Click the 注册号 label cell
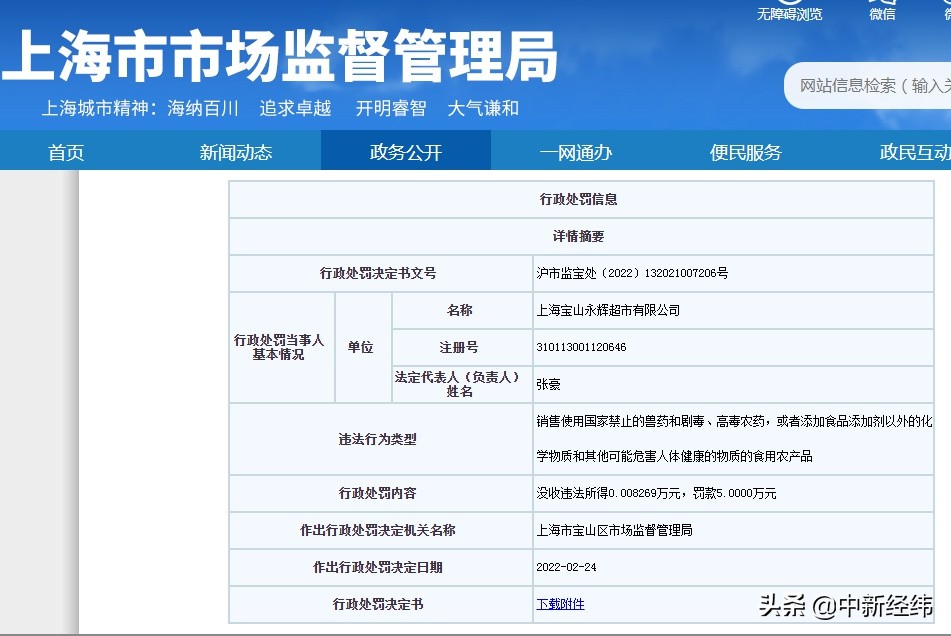This screenshot has width=951, height=636. [x=462, y=347]
